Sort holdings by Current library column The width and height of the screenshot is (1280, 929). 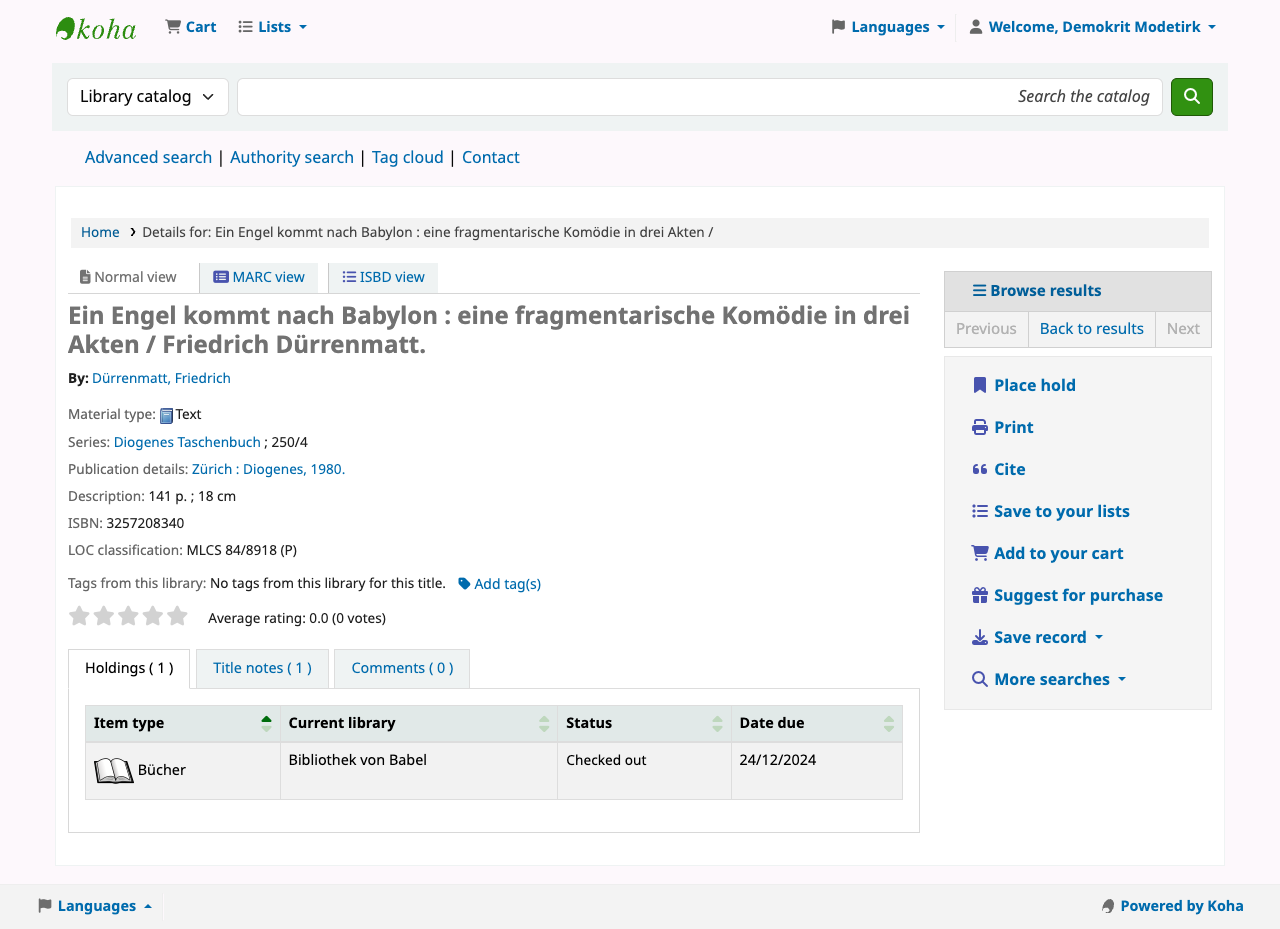coord(419,724)
